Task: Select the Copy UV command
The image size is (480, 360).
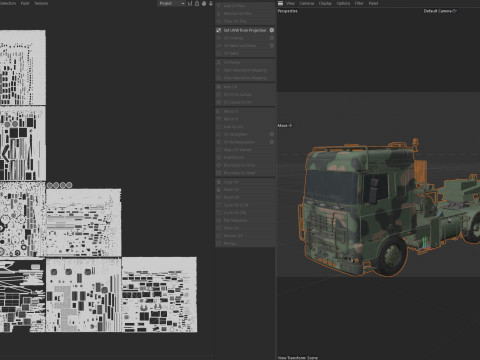Action: pos(245,182)
